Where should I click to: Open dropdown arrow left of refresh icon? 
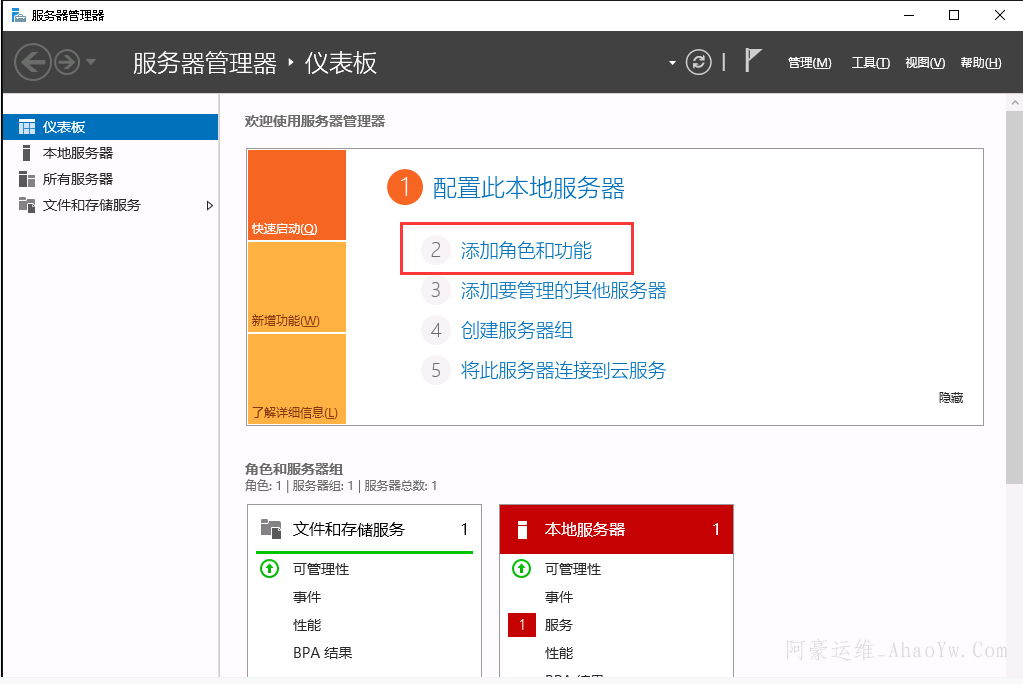pyautogui.click(x=672, y=64)
